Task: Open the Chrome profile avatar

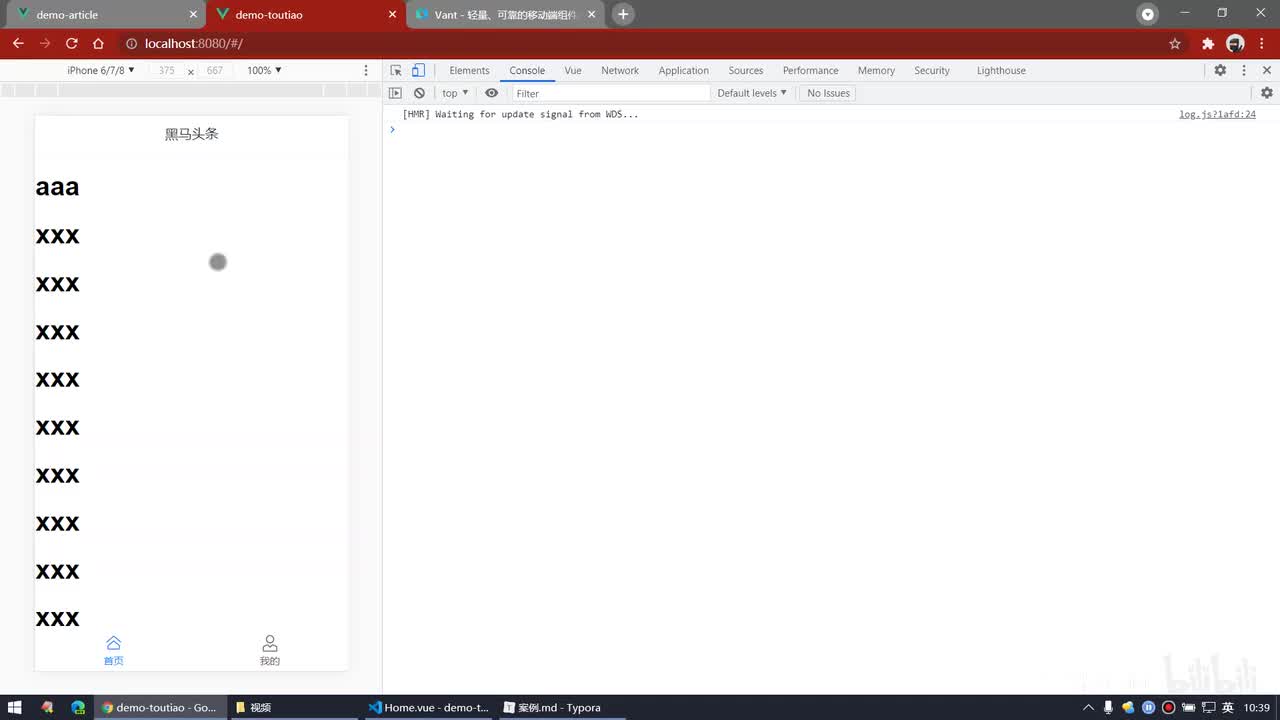Action: (1235, 43)
